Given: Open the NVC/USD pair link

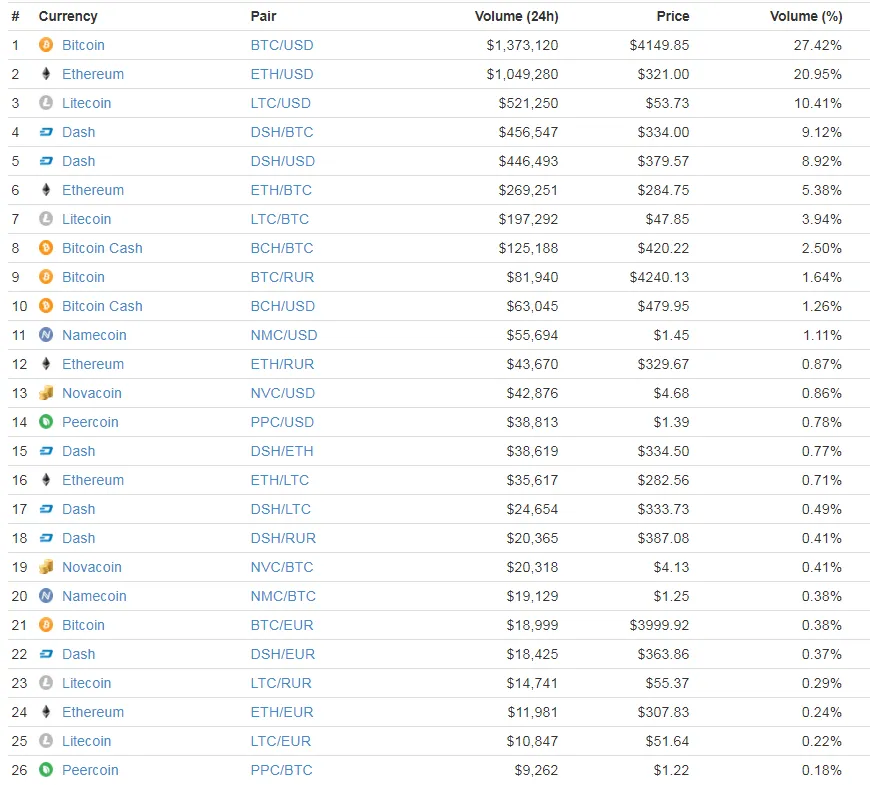Looking at the screenshot, I should point(283,393).
